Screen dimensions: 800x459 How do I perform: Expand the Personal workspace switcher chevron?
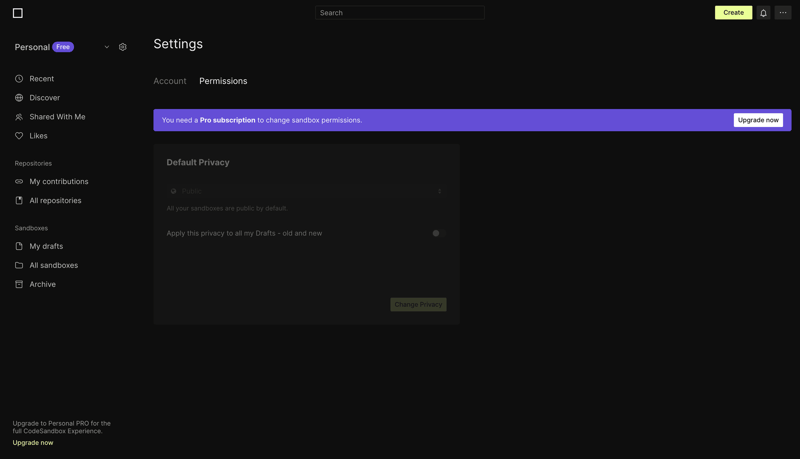click(x=107, y=47)
